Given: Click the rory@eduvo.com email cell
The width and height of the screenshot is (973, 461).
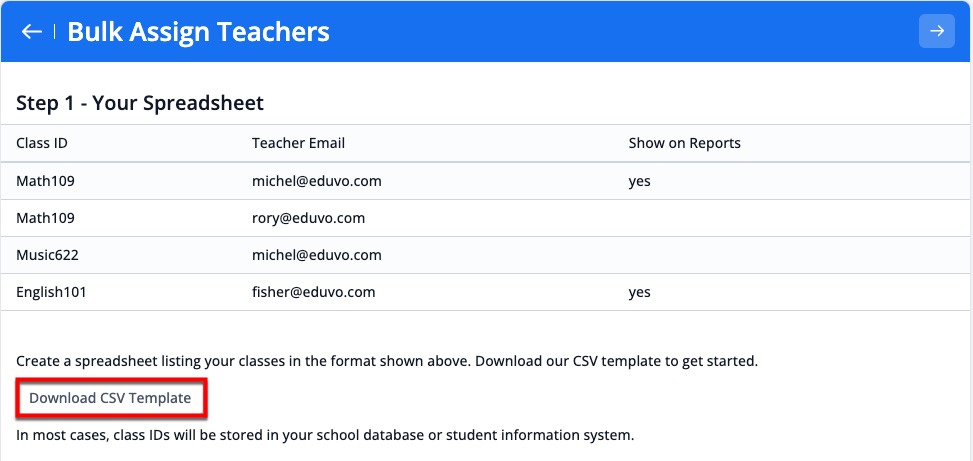Looking at the screenshot, I should 308,218.
